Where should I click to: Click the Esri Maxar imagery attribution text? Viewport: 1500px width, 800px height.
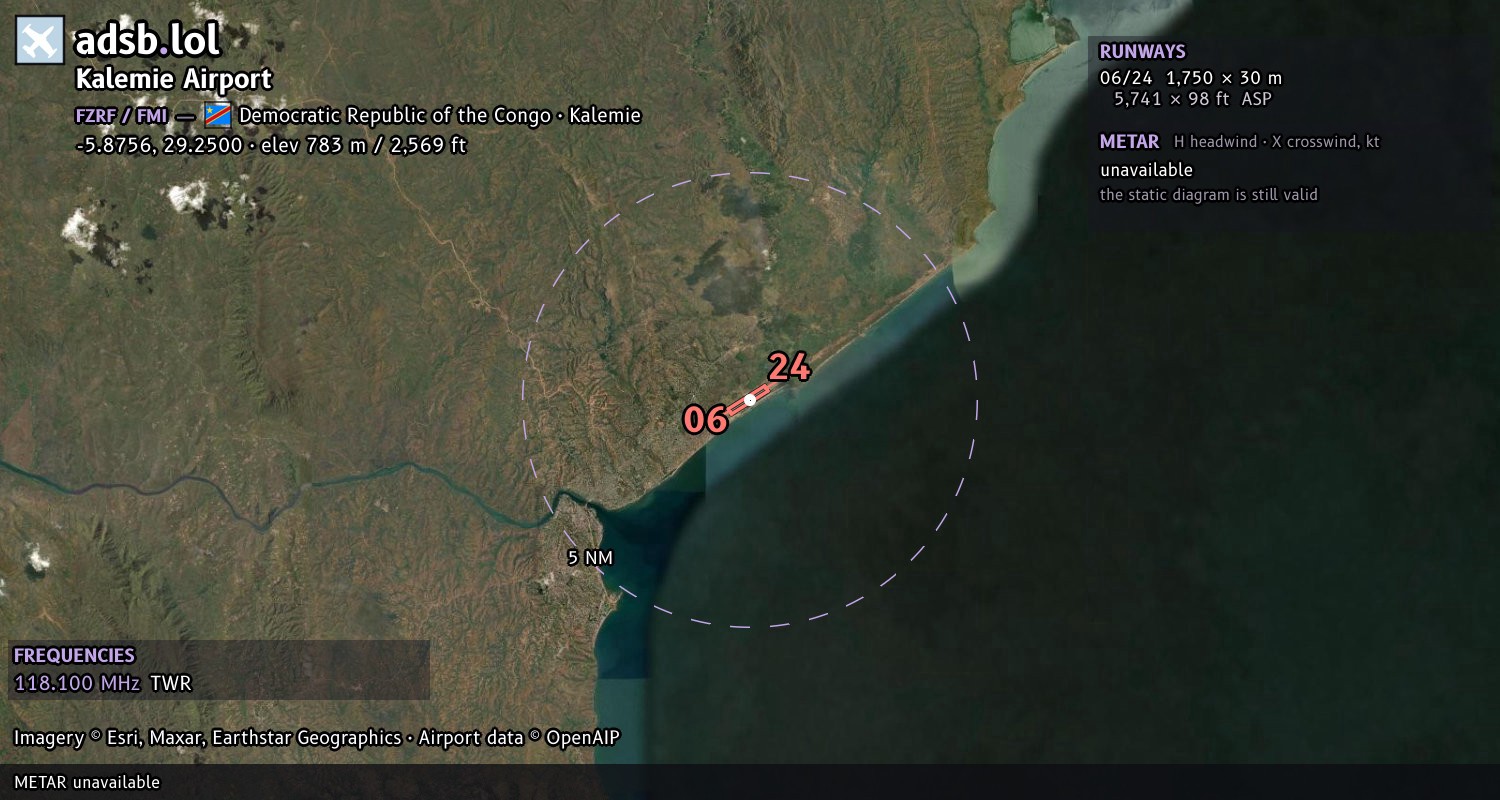point(316,738)
